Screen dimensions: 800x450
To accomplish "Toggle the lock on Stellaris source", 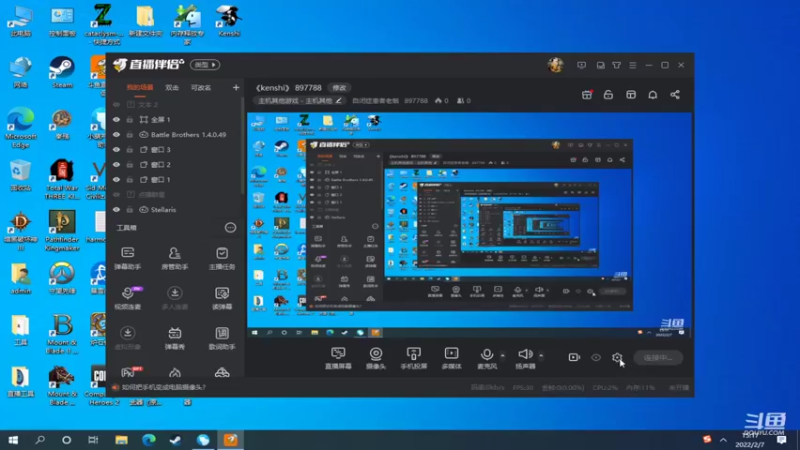I will pos(130,210).
